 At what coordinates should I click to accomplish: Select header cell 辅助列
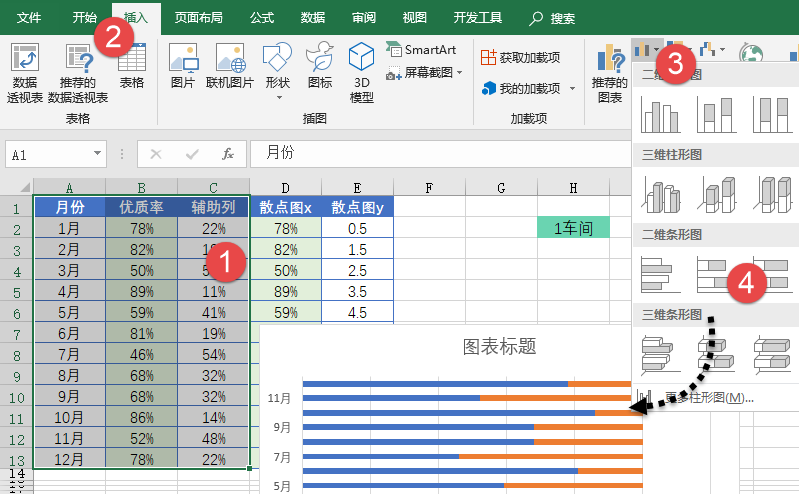(214, 206)
